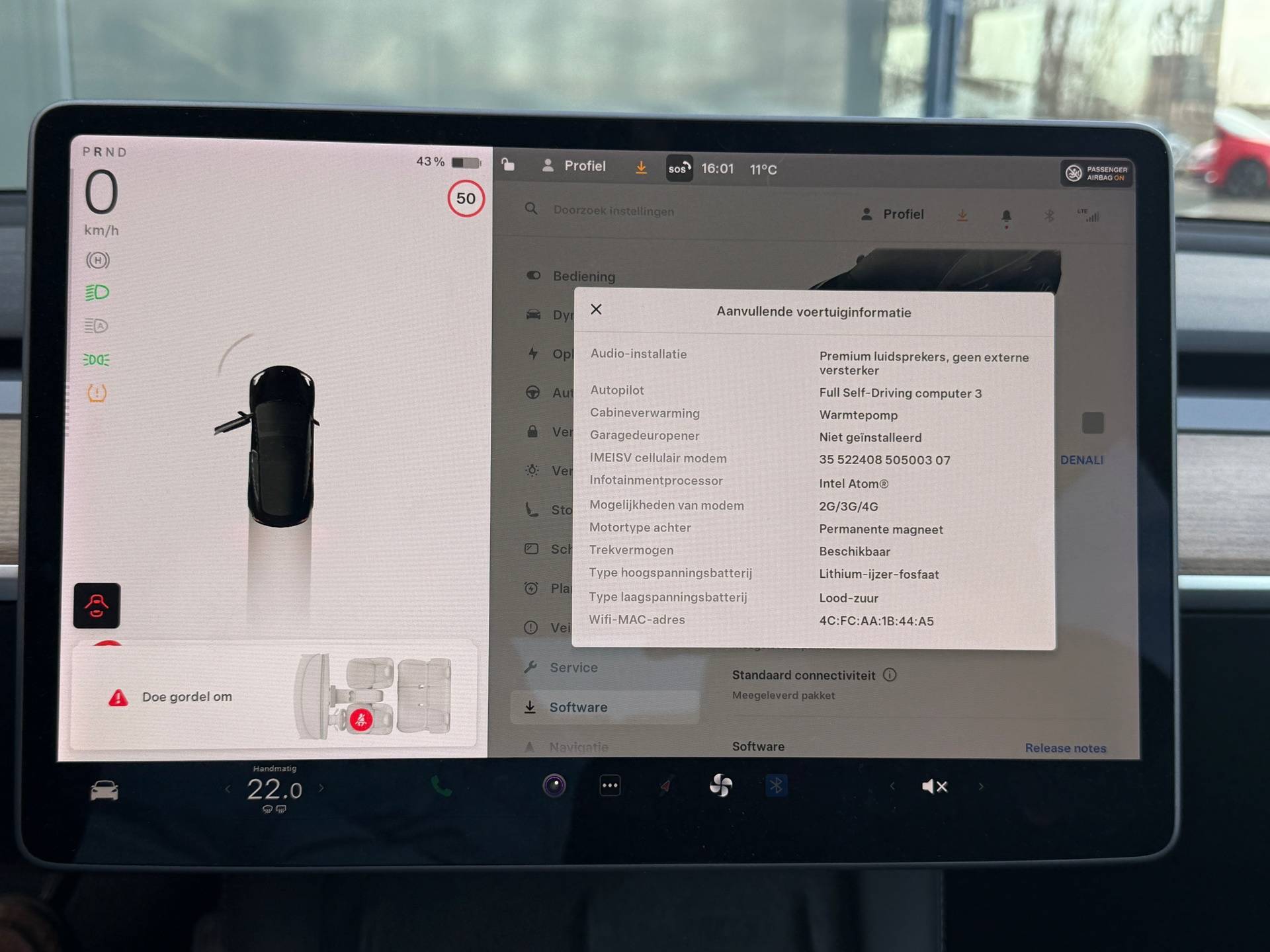Tap the green phone icon
Screen dimensions: 1270x952
441,786
